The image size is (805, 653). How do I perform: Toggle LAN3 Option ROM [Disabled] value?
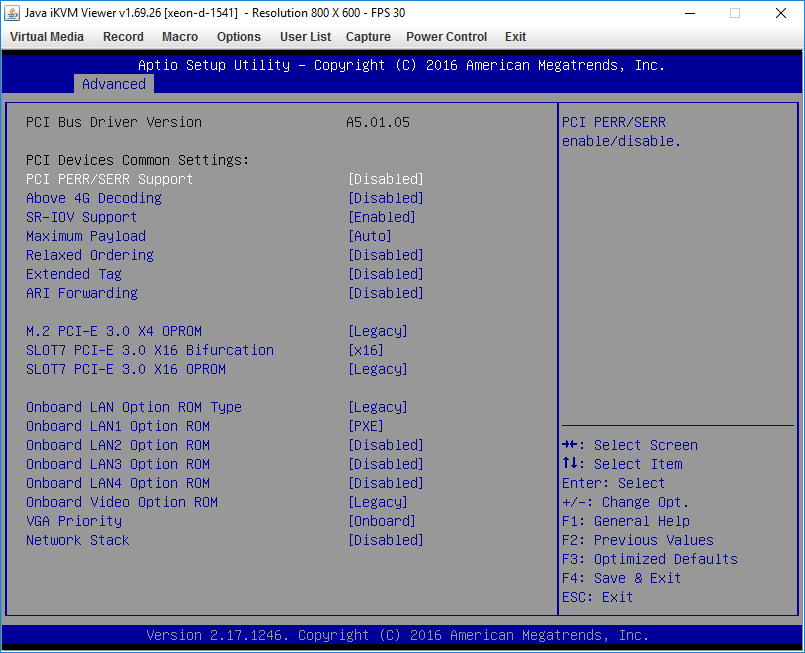[386, 464]
